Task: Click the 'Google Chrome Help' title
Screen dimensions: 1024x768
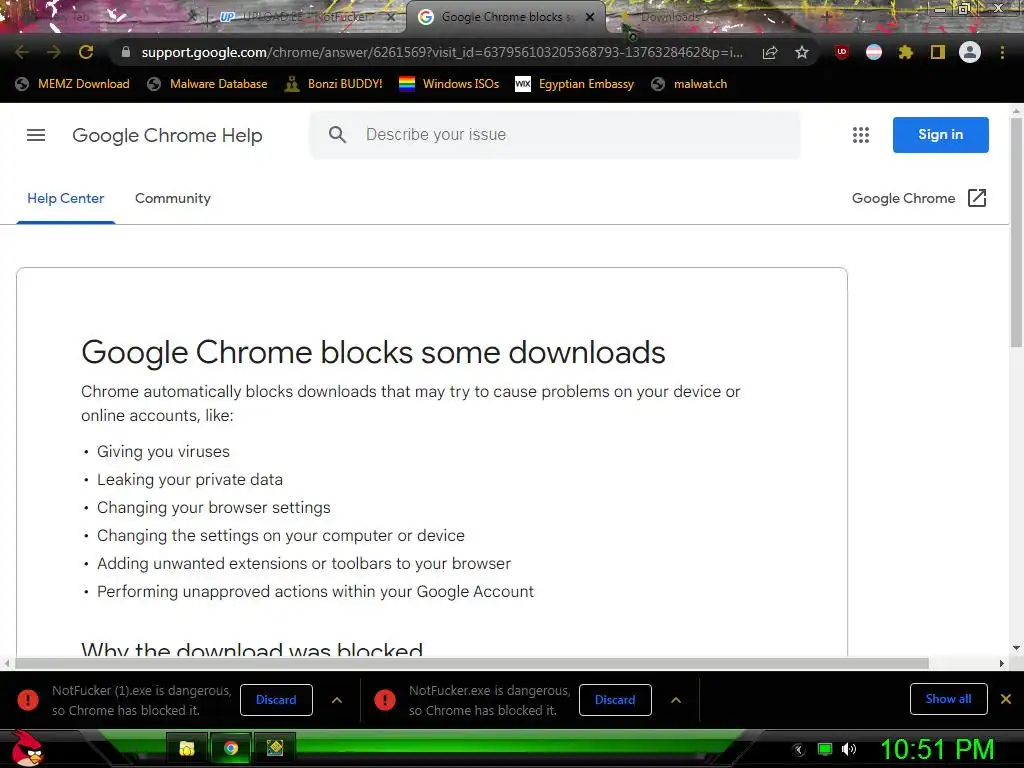Action: (167, 135)
